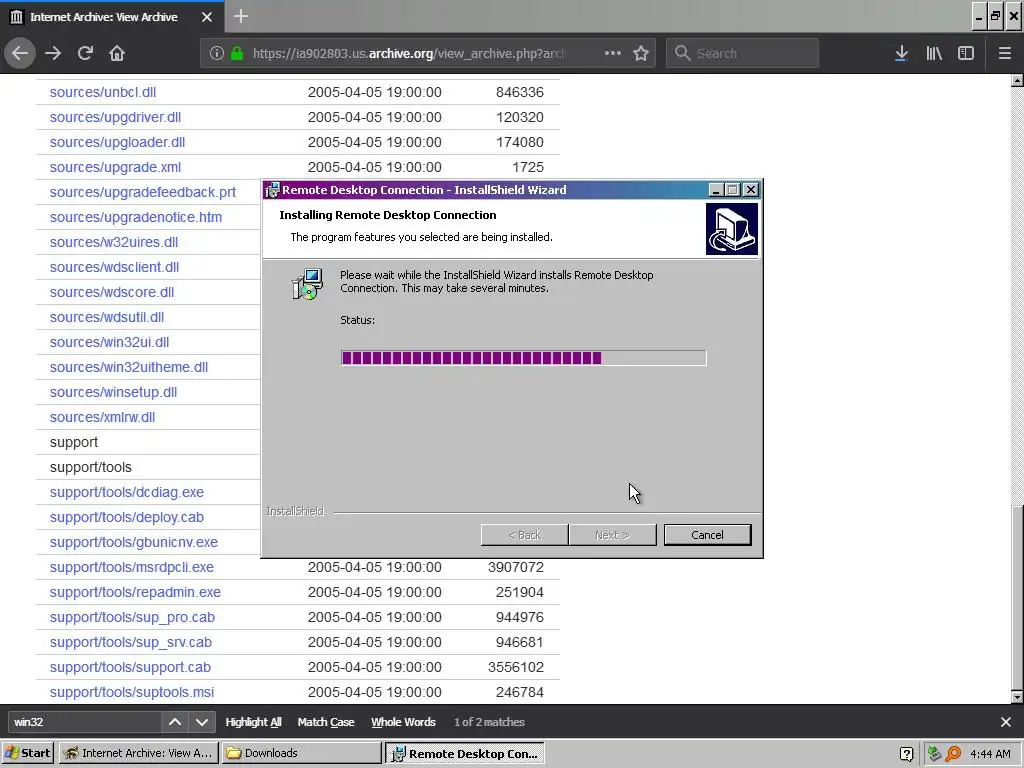
Task: Switch to Internet Archive taskbar button
Action: click(138, 753)
